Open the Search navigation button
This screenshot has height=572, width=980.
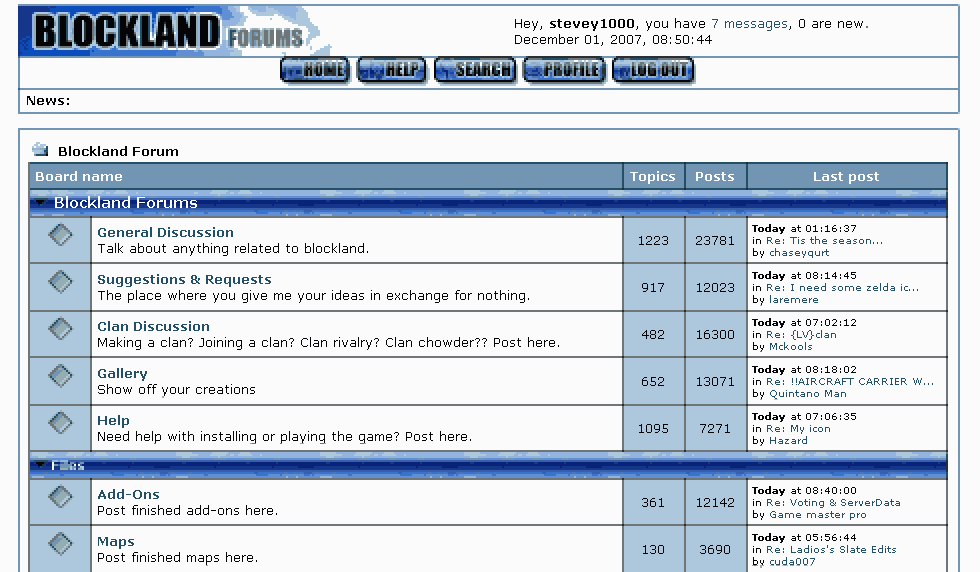click(475, 70)
